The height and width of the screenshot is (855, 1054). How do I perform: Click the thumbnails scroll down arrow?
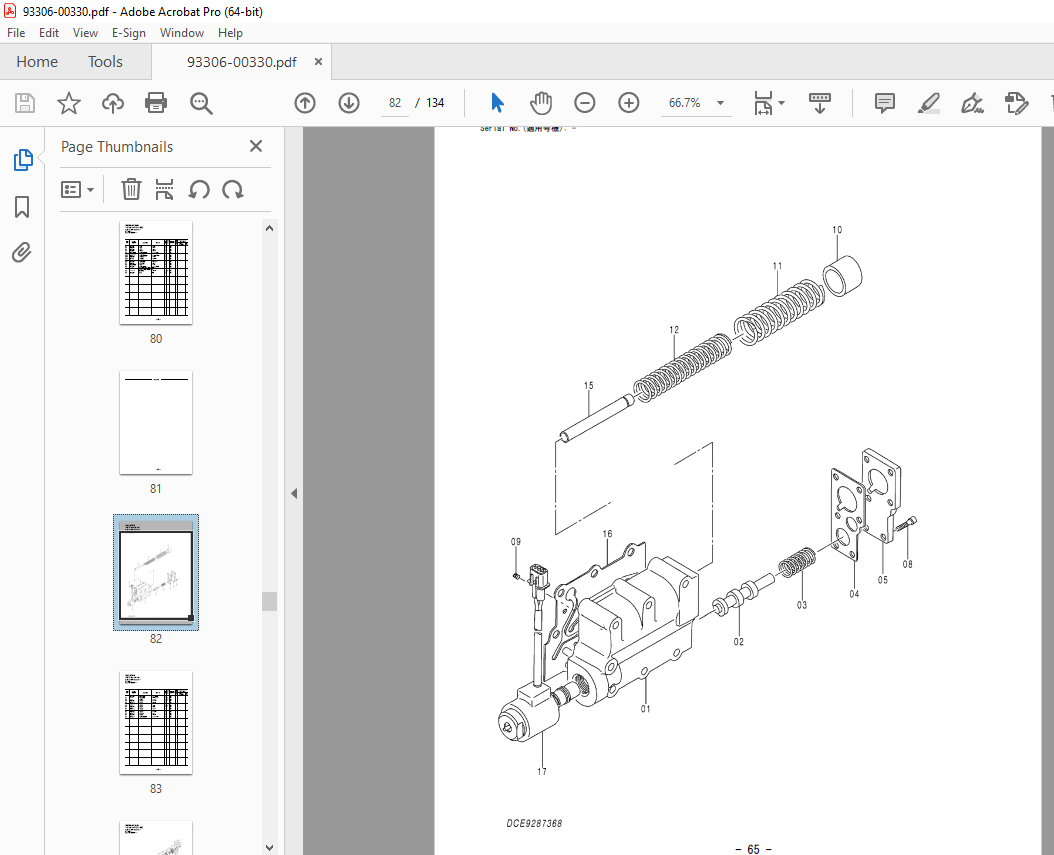click(270, 848)
